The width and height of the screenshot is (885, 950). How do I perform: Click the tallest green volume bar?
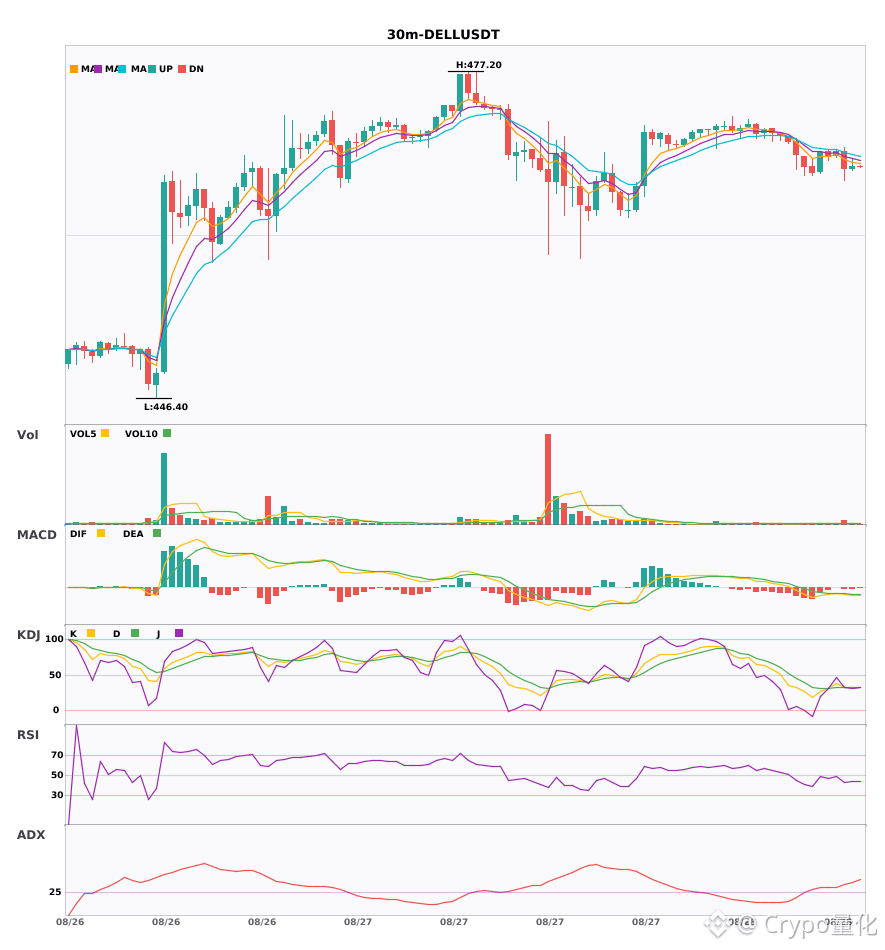164,489
